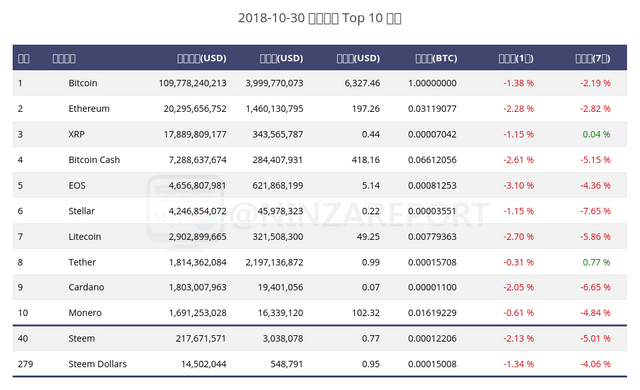Select XRP 7-day change 0.04 %

point(596,134)
